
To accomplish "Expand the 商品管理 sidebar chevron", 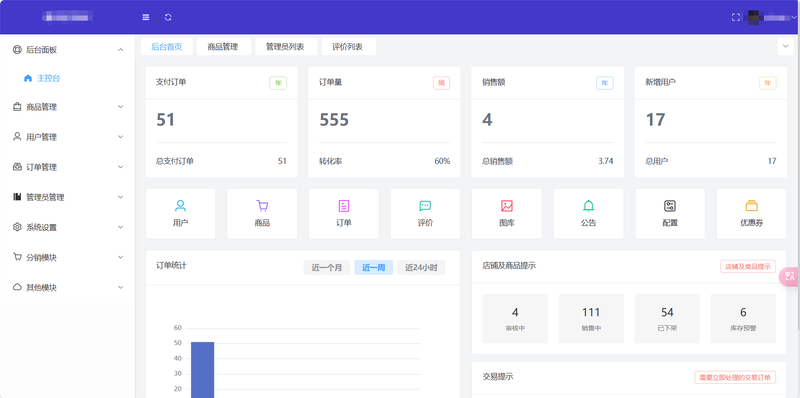I will (x=120, y=107).
